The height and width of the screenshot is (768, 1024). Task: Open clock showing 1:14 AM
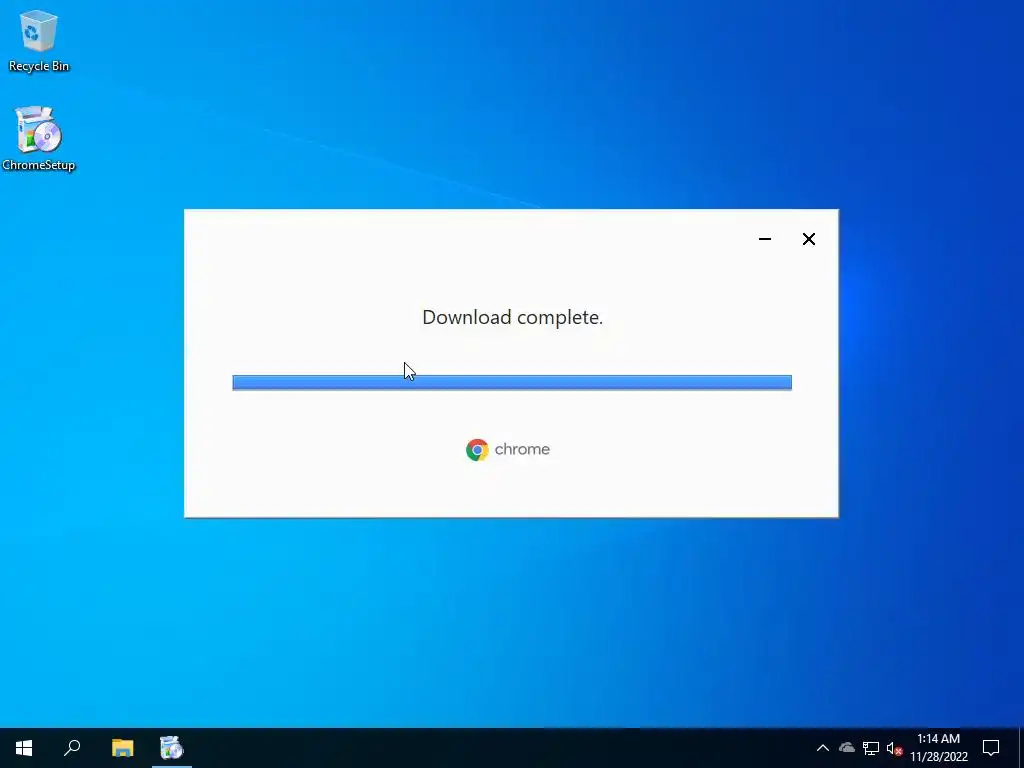(x=938, y=748)
